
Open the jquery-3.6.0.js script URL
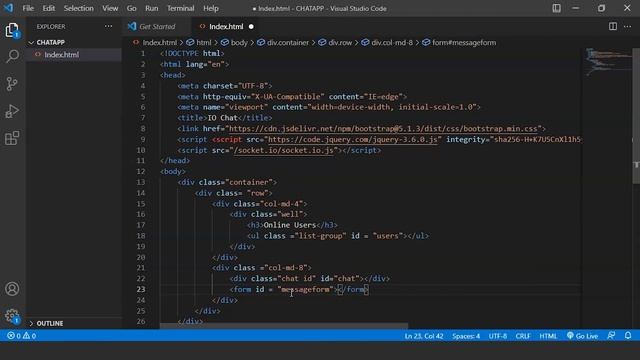pos(353,139)
